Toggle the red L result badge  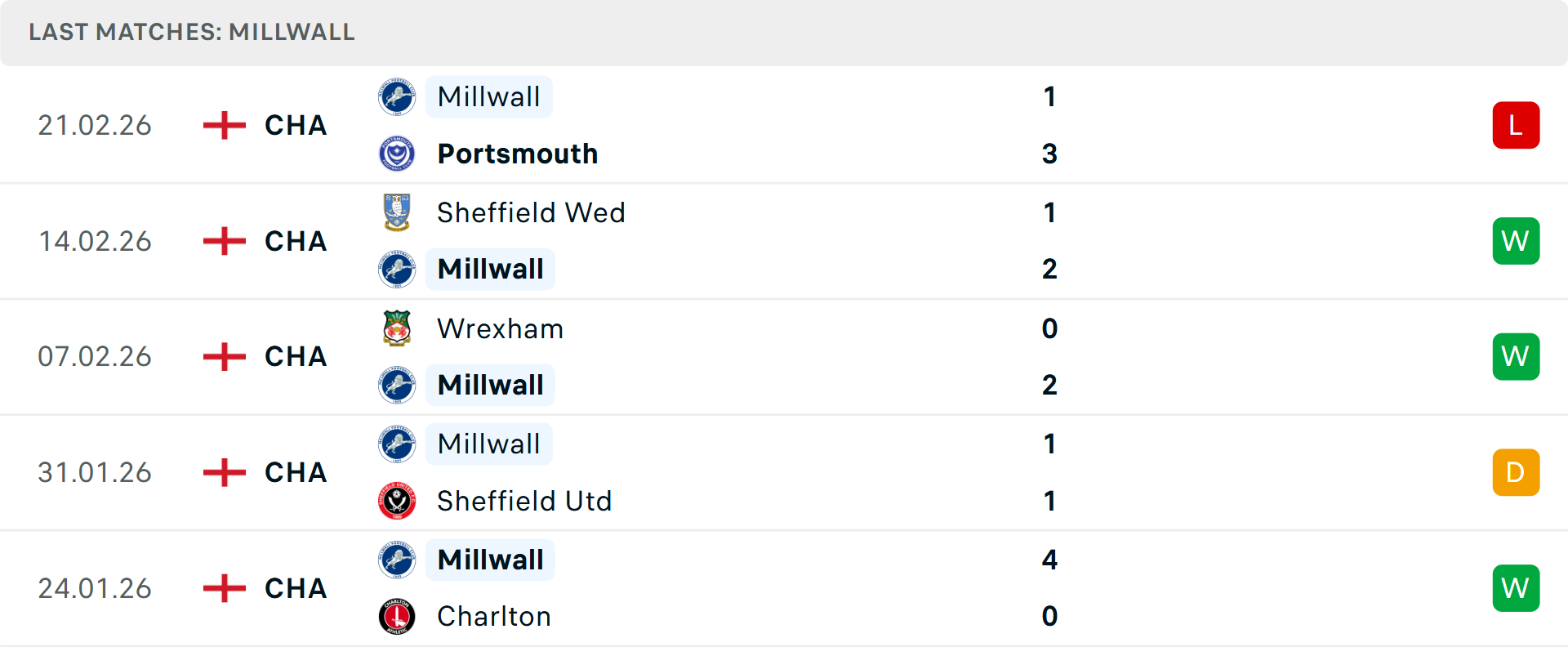click(x=1516, y=125)
